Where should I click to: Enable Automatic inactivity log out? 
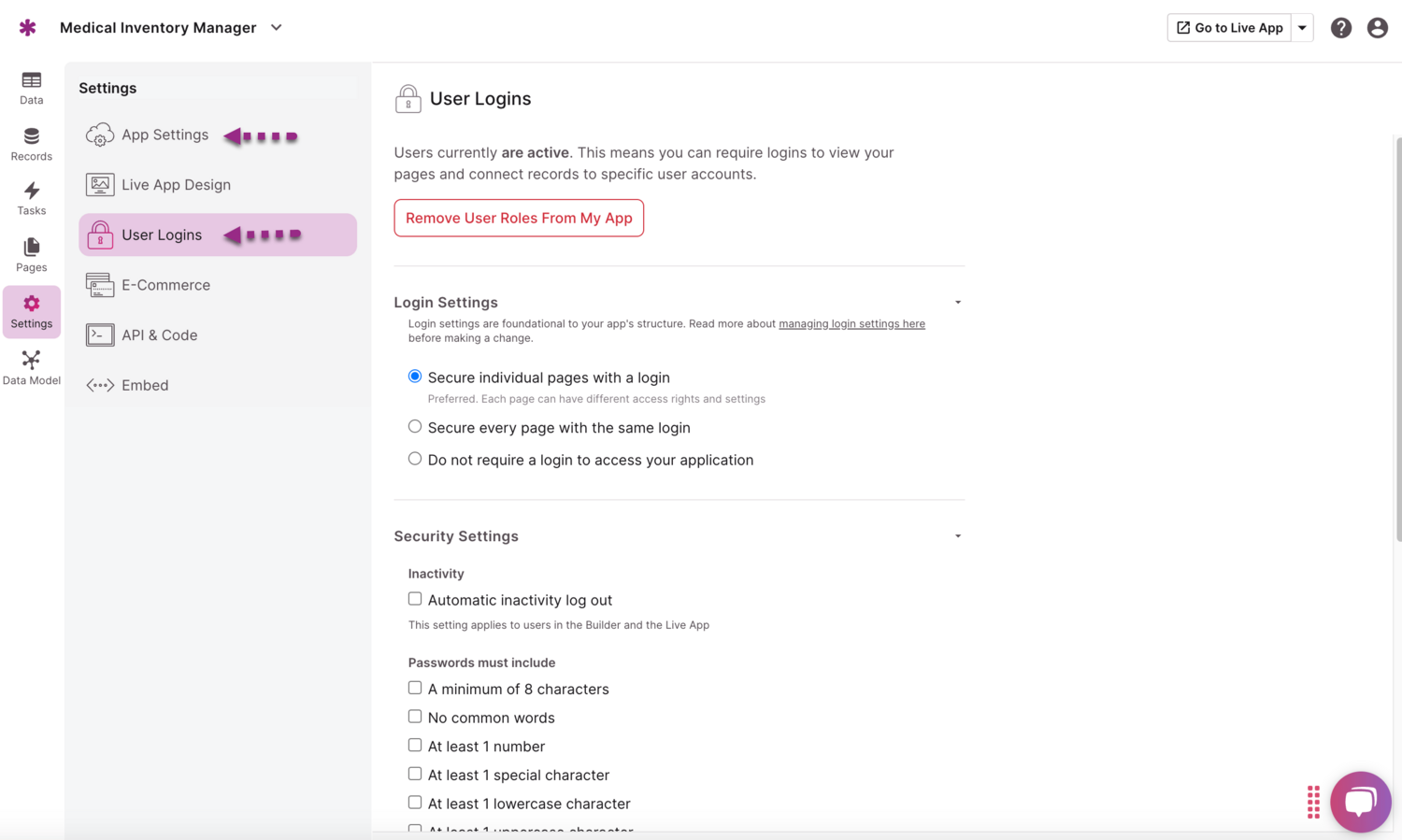click(x=415, y=599)
